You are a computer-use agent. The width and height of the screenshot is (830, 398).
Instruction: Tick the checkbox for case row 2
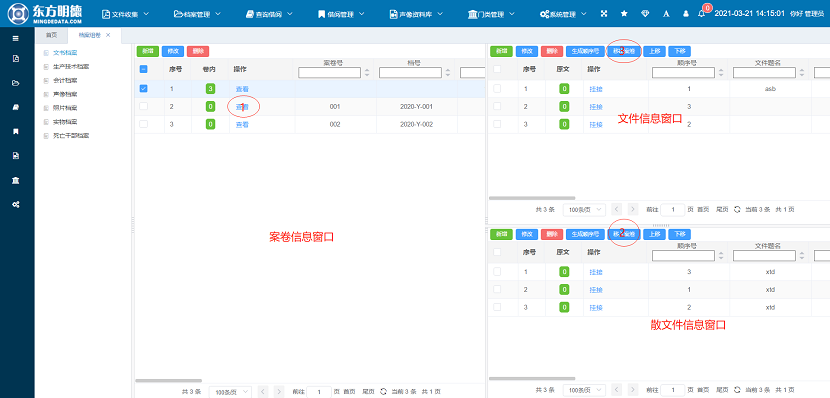[x=143, y=106]
